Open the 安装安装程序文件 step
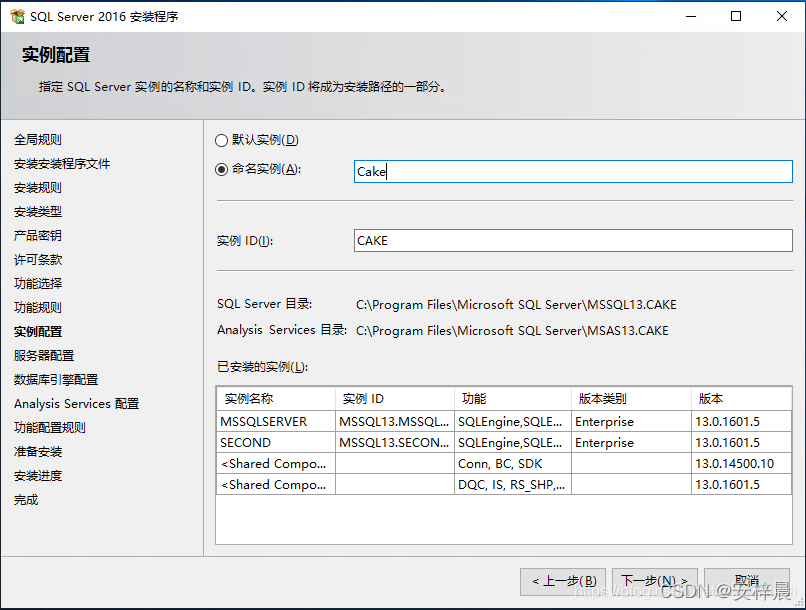Screen dimensions: 806x610 coord(62,164)
